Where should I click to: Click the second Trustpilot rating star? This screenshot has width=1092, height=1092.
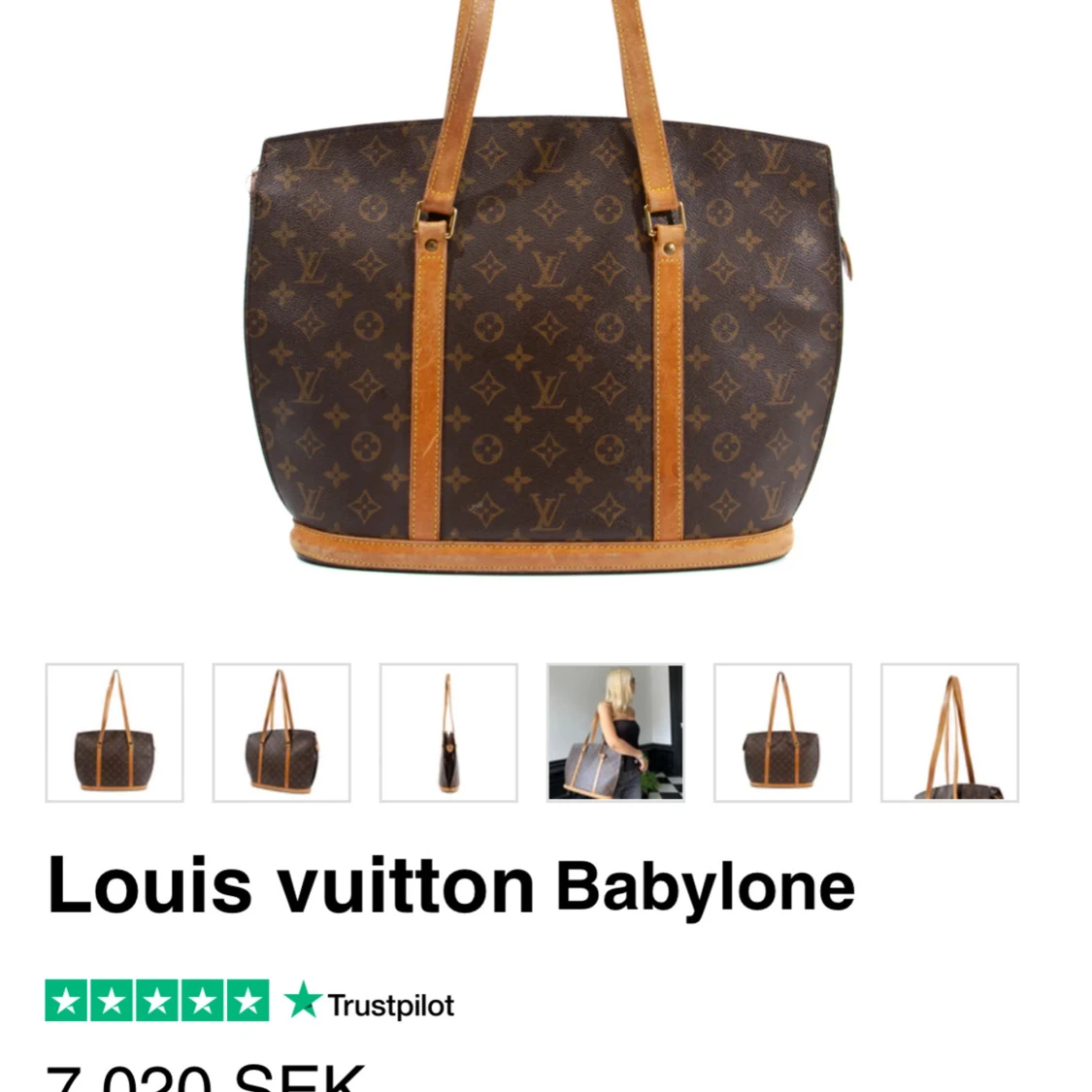(112, 1000)
